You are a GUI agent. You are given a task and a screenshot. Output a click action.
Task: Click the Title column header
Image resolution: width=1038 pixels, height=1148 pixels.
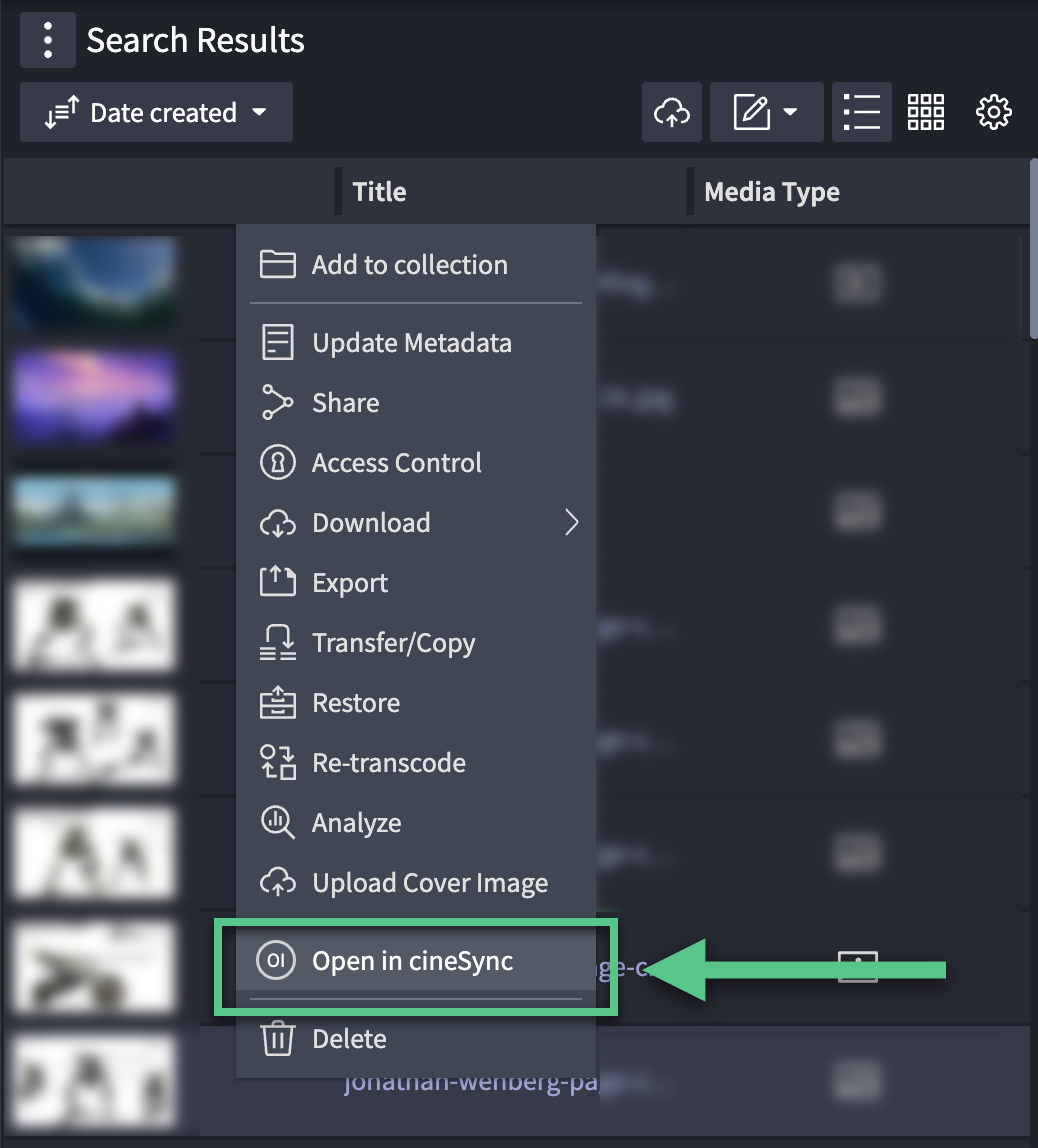pyautogui.click(x=378, y=191)
